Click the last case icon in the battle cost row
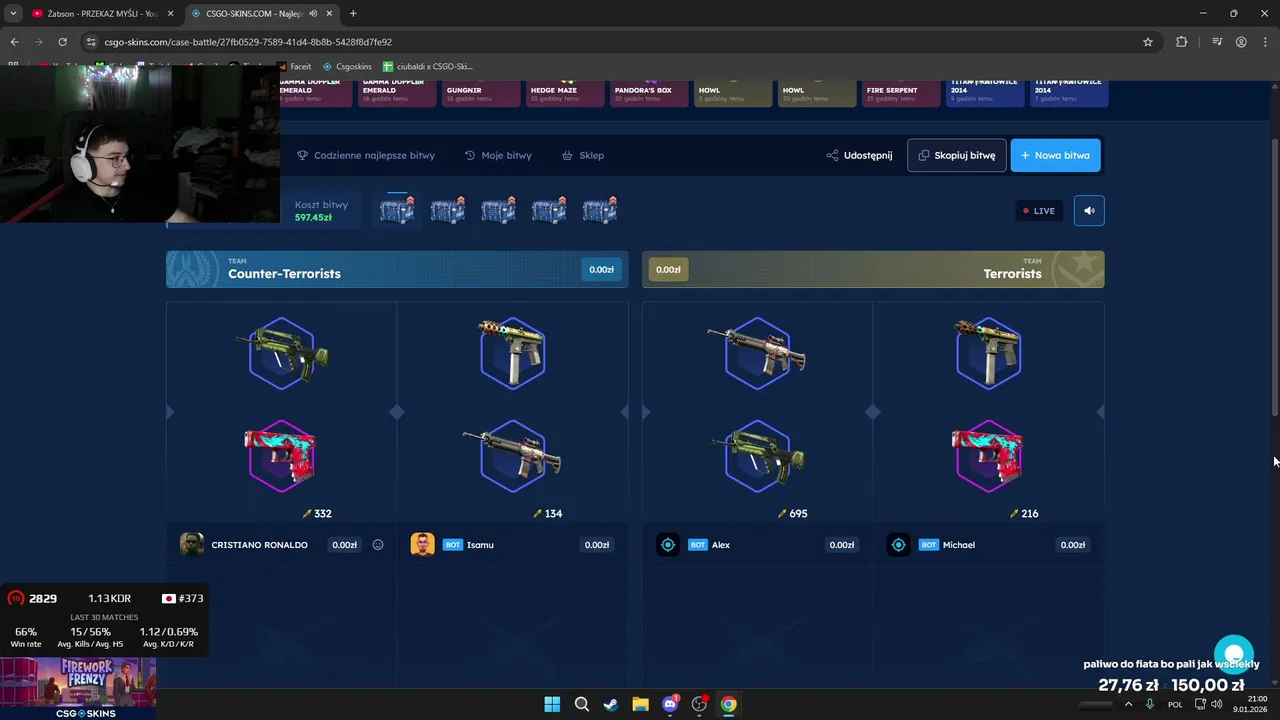Viewport: 1280px width, 720px height. click(600, 210)
